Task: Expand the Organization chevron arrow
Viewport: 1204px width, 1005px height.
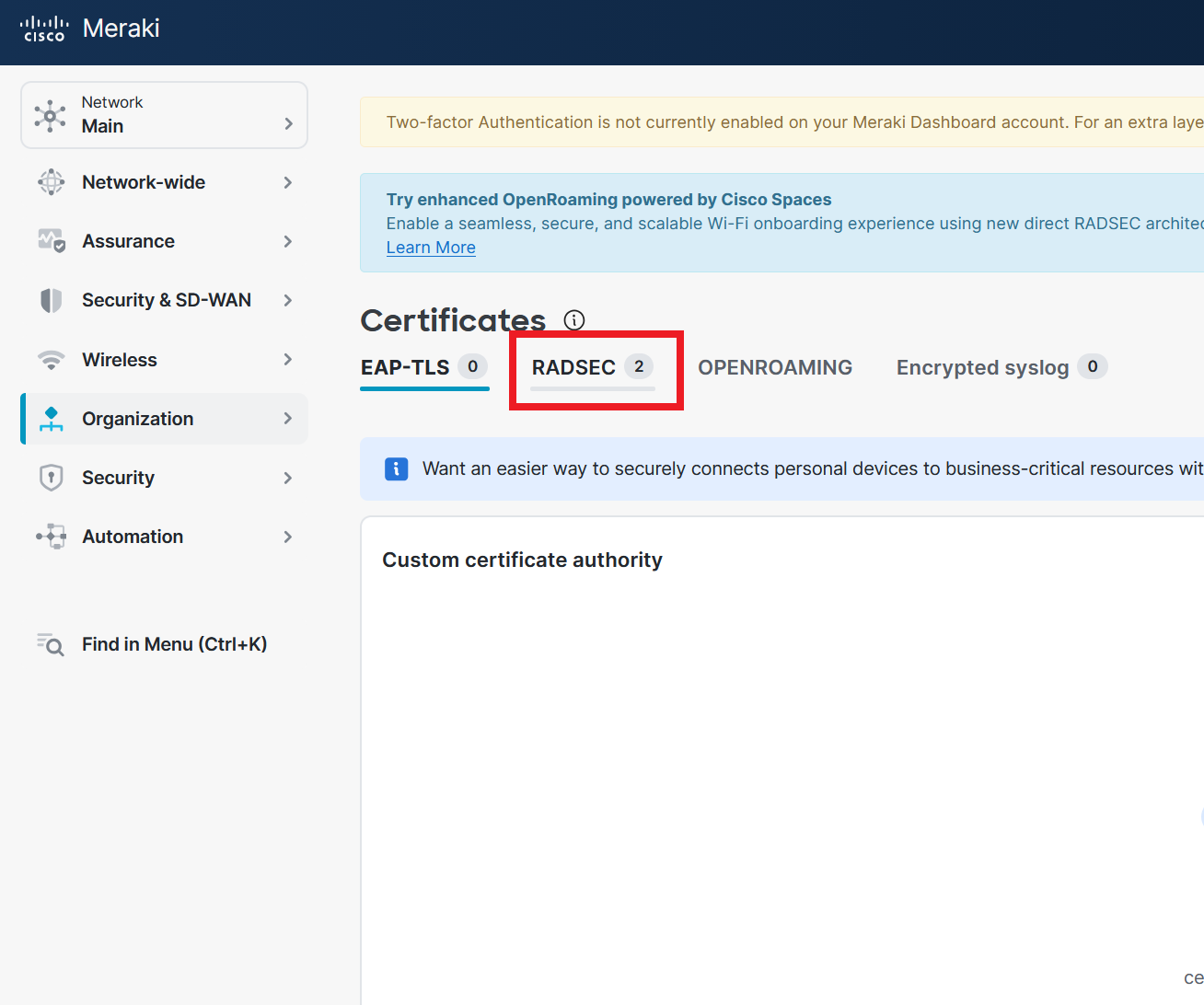Action: (x=288, y=419)
